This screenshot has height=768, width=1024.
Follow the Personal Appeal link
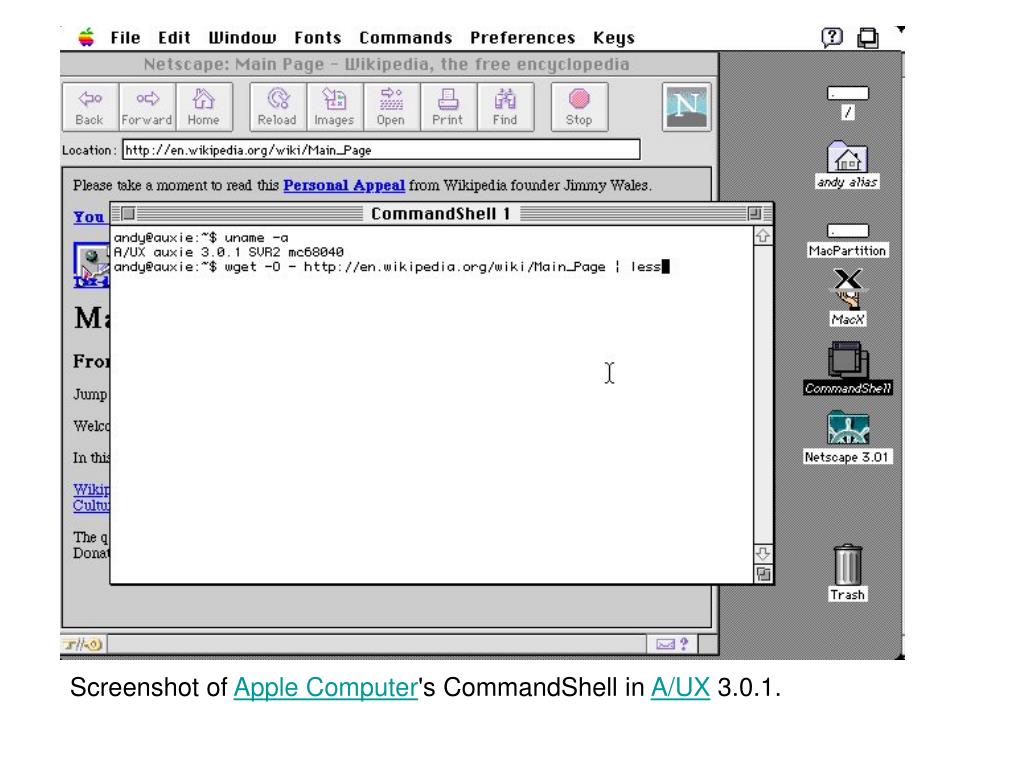[x=344, y=185]
